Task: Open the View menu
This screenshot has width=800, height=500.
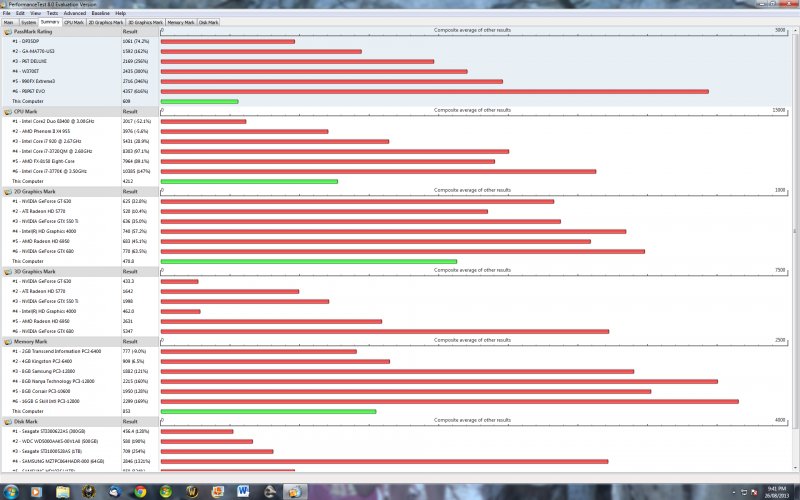Action: [x=35, y=13]
